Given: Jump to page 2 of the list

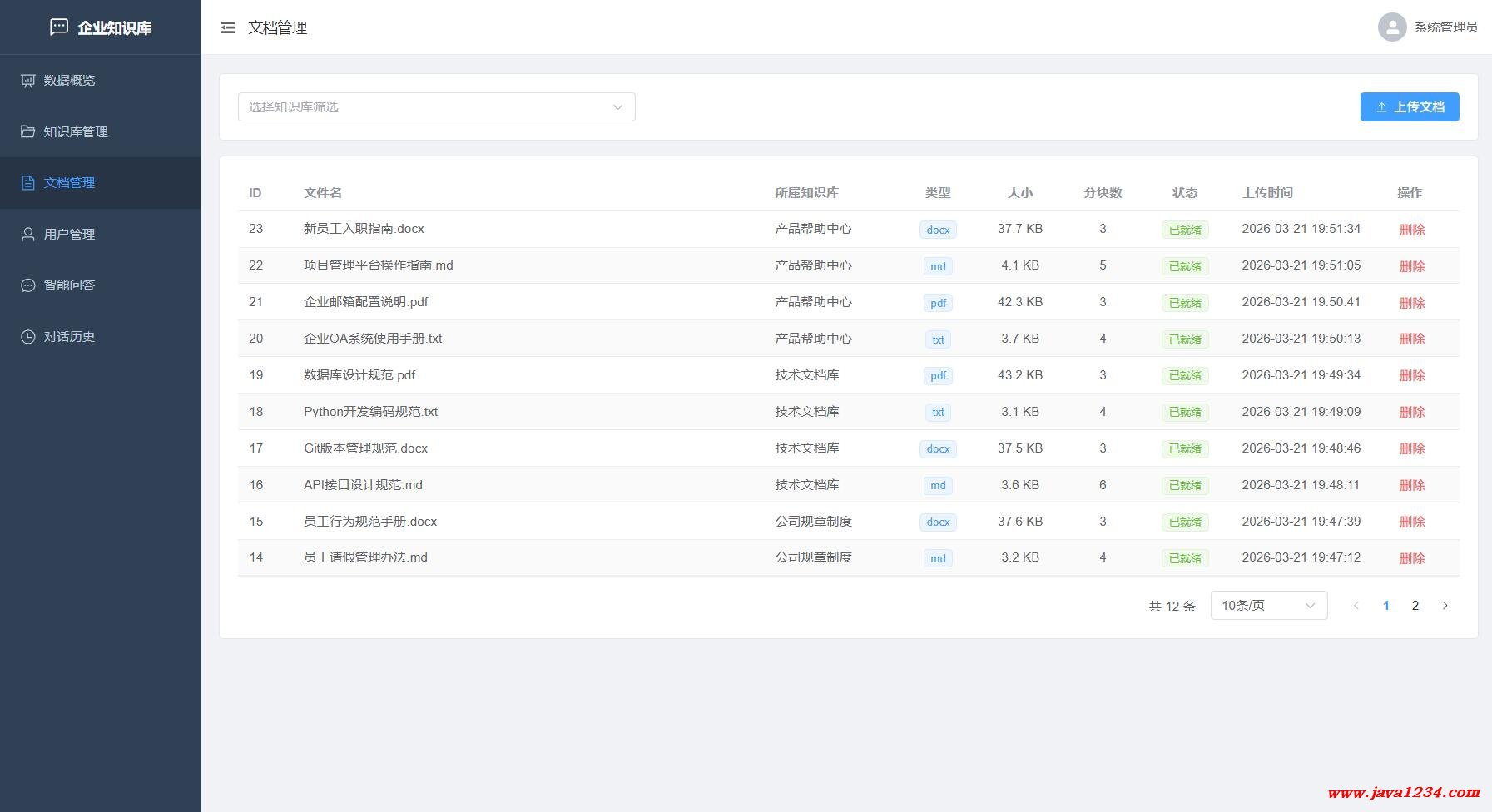Looking at the screenshot, I should coord(1415,606).
